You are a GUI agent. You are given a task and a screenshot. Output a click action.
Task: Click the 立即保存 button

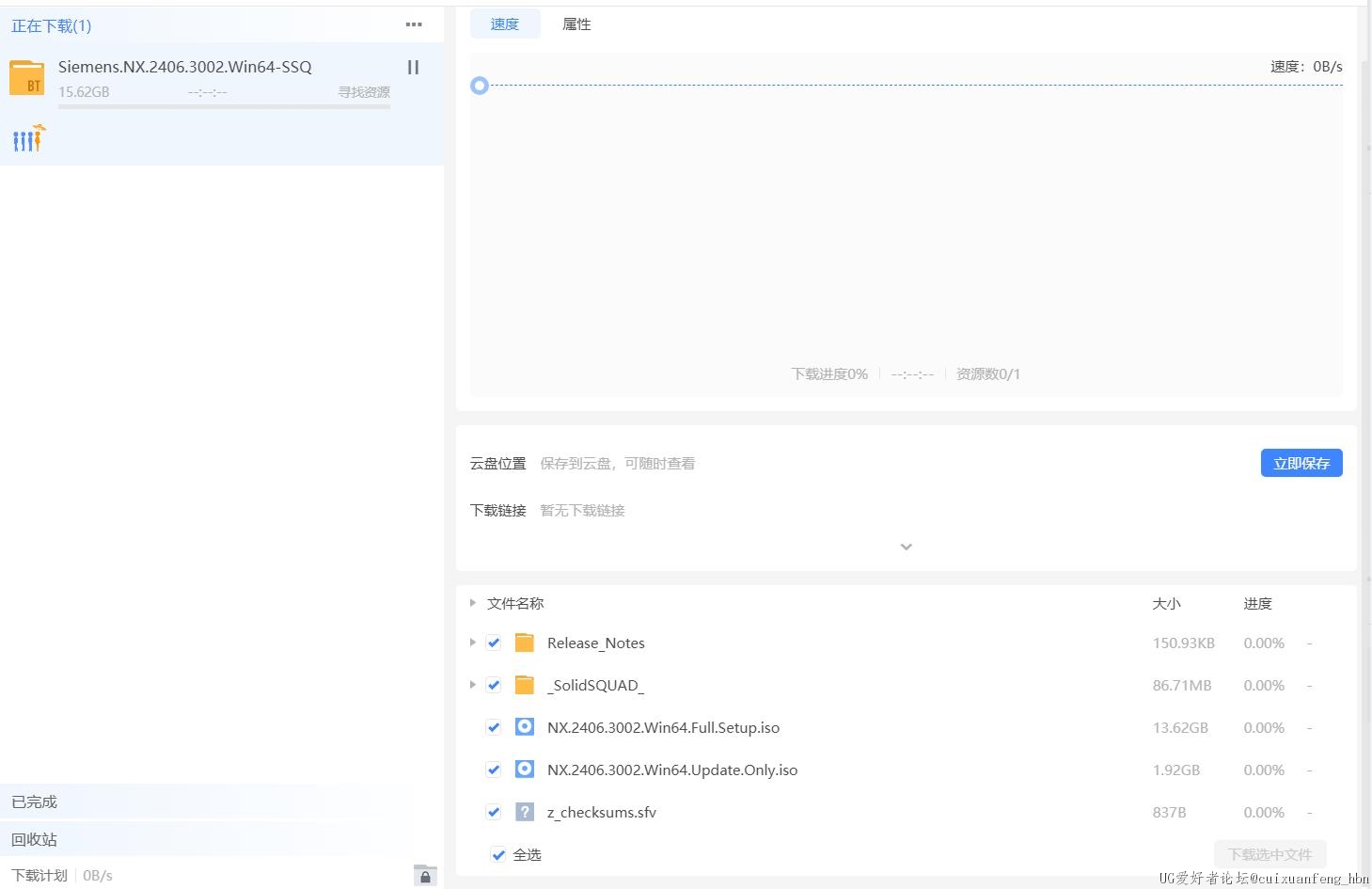(1301, 463)
